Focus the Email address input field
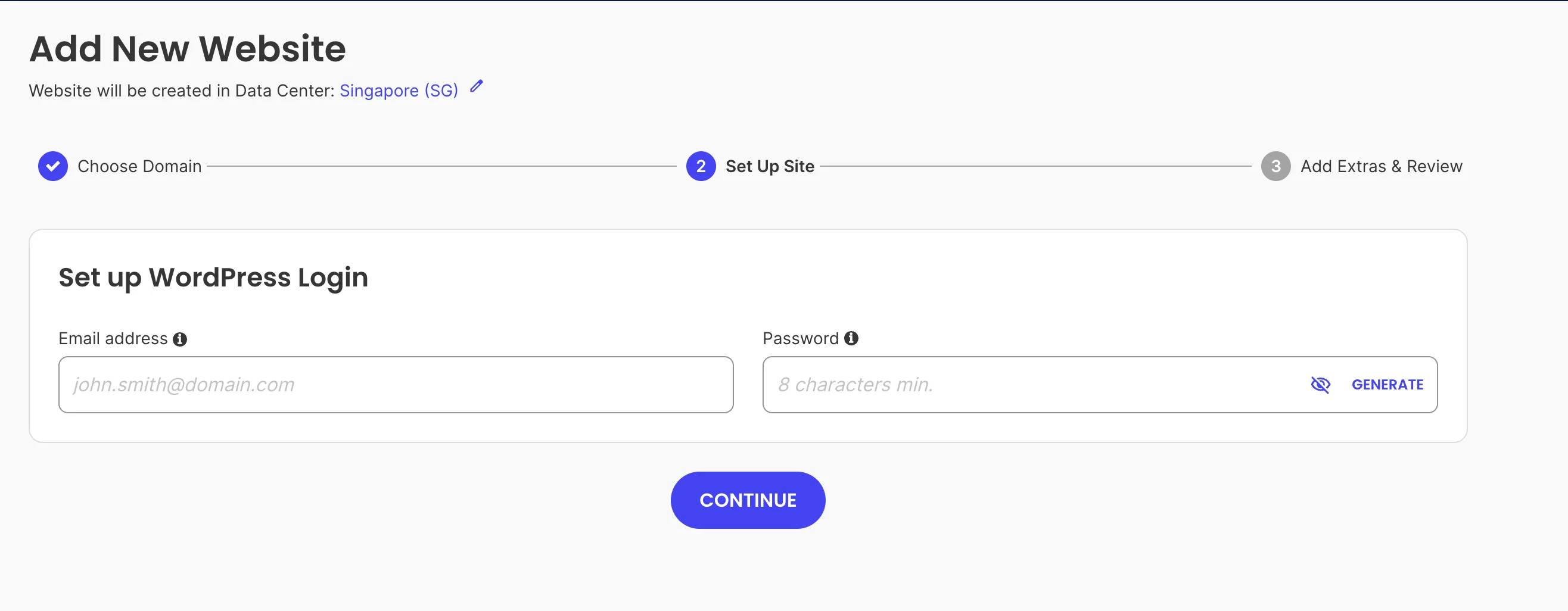This screenshot has height=611, width=1568. coord(396,385)
